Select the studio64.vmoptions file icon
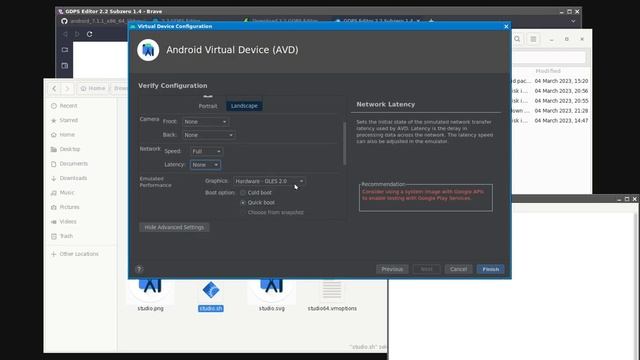The image size is (640, 360). click(x=332, y=291)
